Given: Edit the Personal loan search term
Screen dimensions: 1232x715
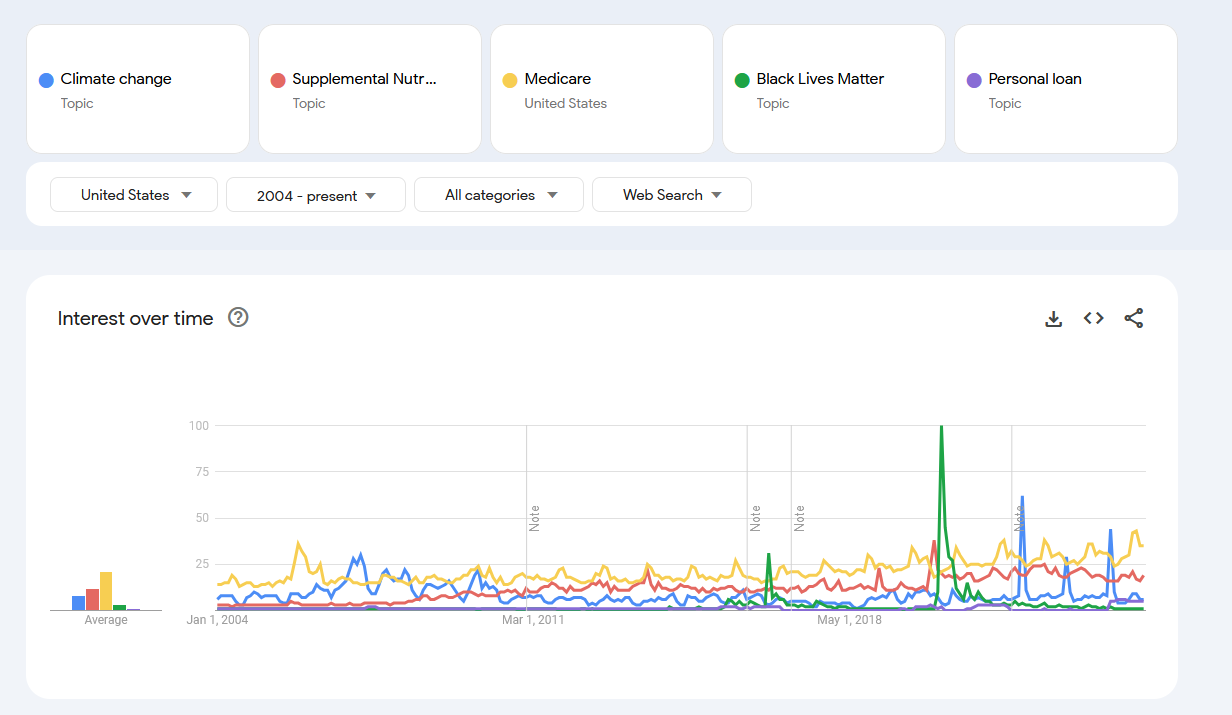Looking at the screenshot, I should [1035, 79].
